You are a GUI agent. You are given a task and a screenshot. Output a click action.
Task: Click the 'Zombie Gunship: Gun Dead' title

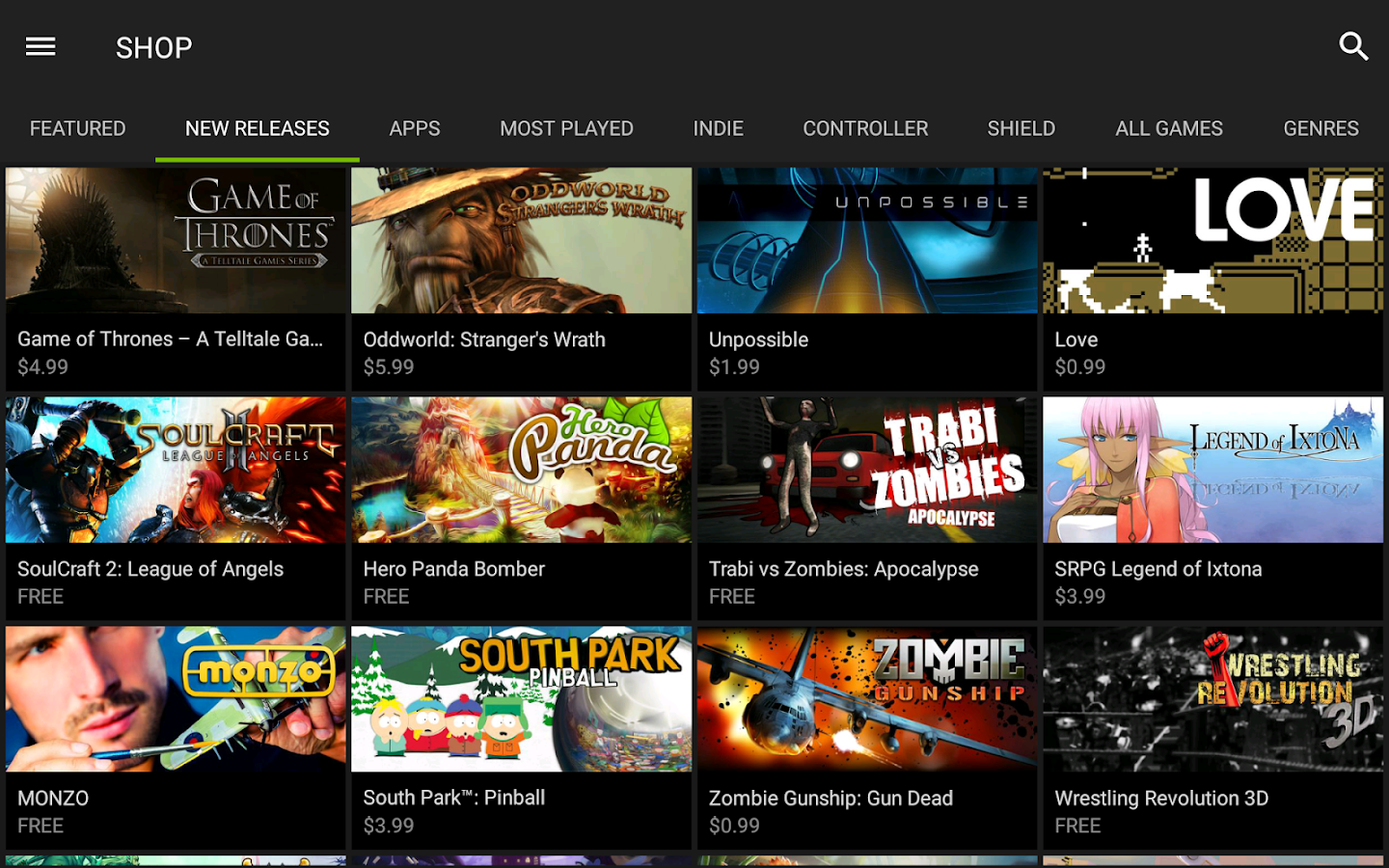tap(831, 799)
